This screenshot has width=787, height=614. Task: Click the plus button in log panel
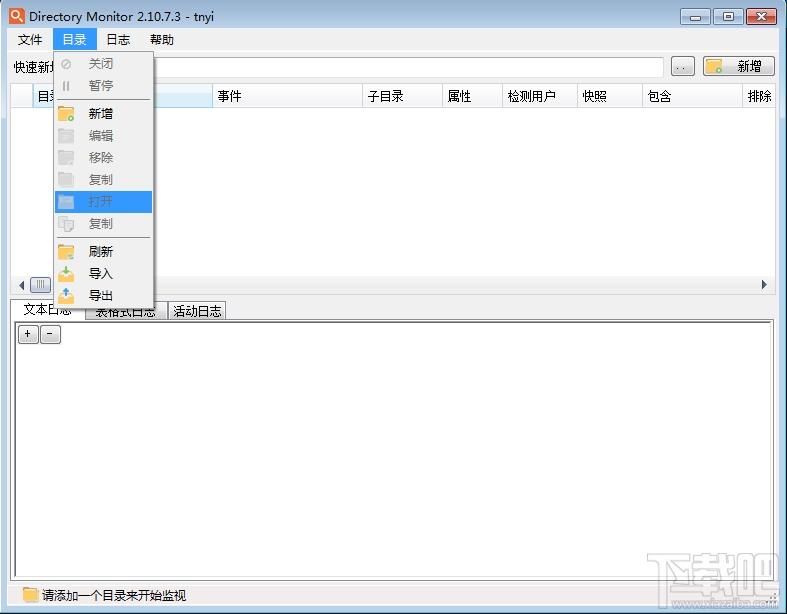pyautogui.click(x=28, y=334)
